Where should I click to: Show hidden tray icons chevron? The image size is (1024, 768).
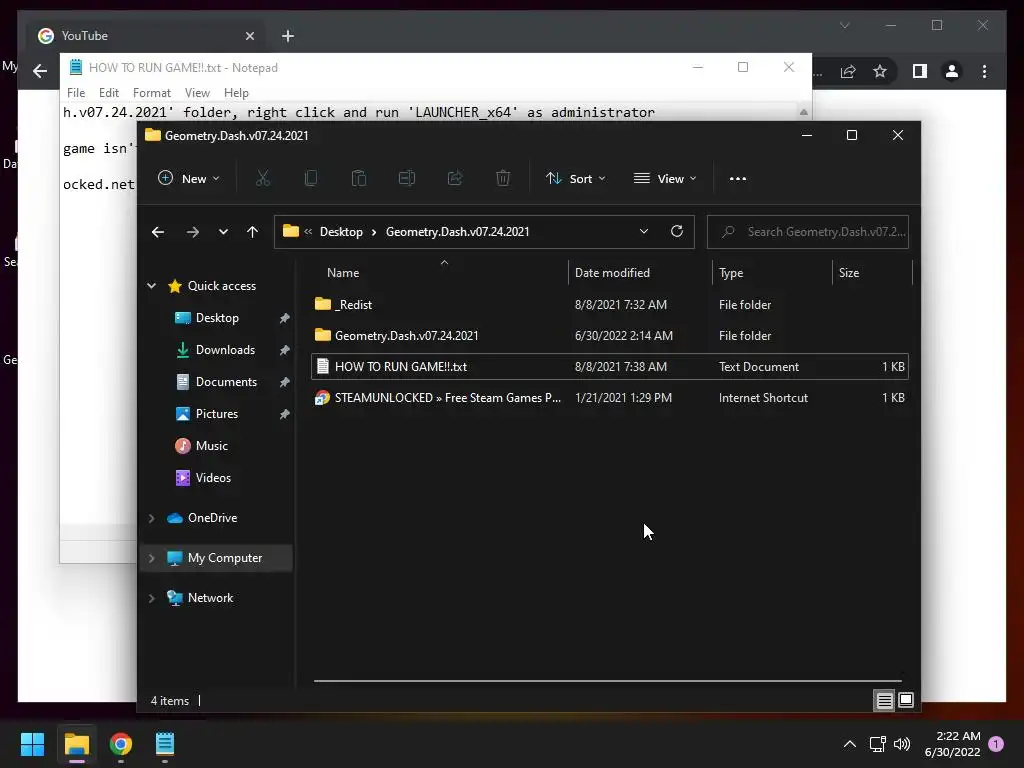click(850, 744)
